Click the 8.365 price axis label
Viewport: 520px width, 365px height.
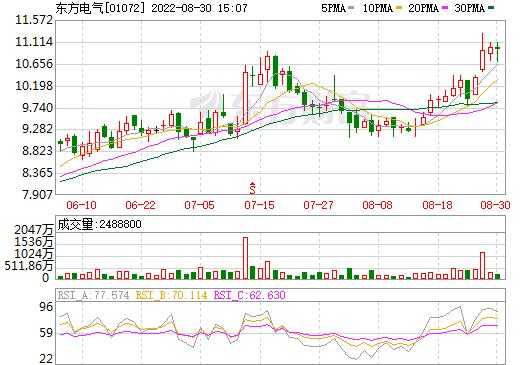click(x=37, y=173)
